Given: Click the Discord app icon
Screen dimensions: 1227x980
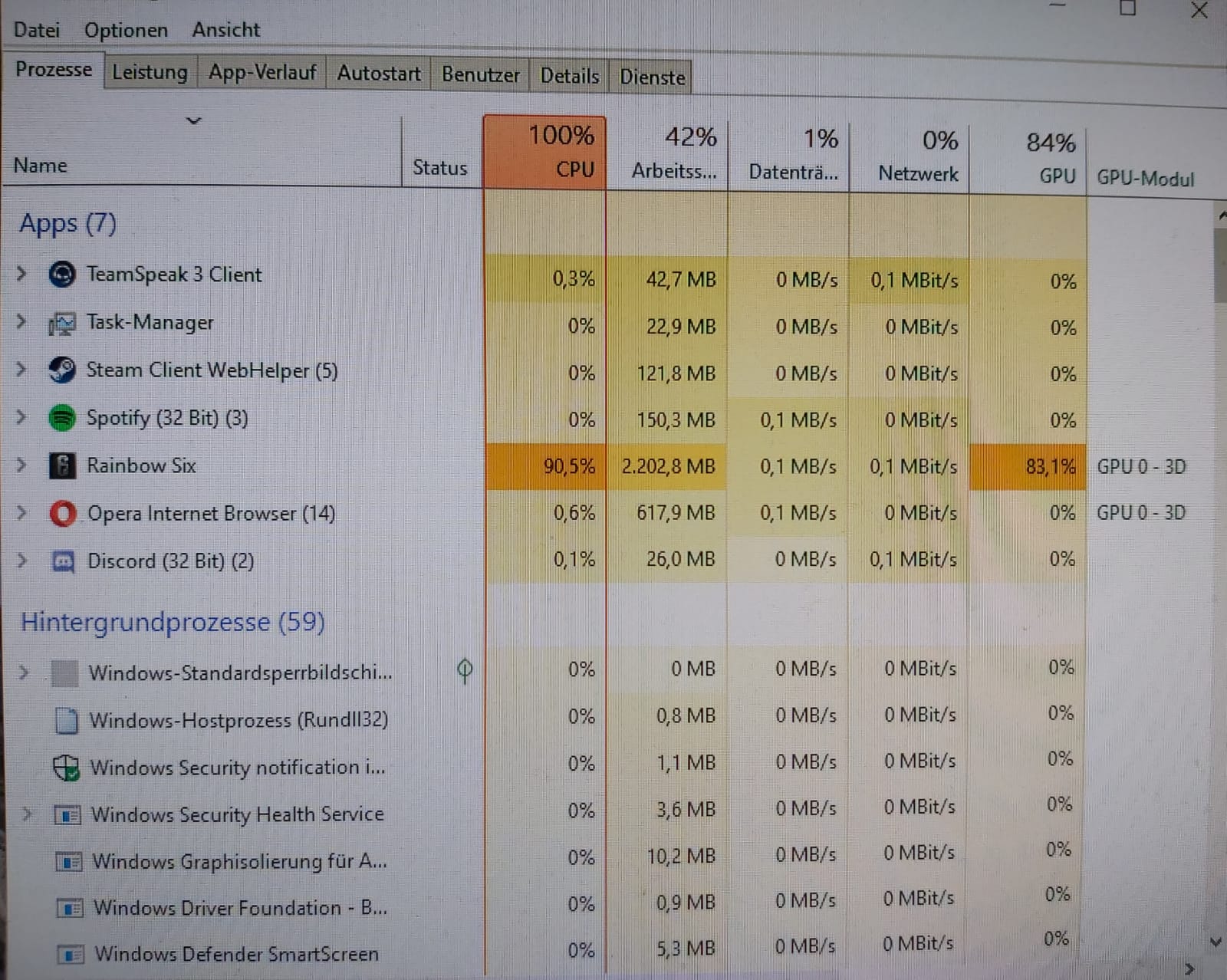Looking at the screenshot, I should [63, 561].
